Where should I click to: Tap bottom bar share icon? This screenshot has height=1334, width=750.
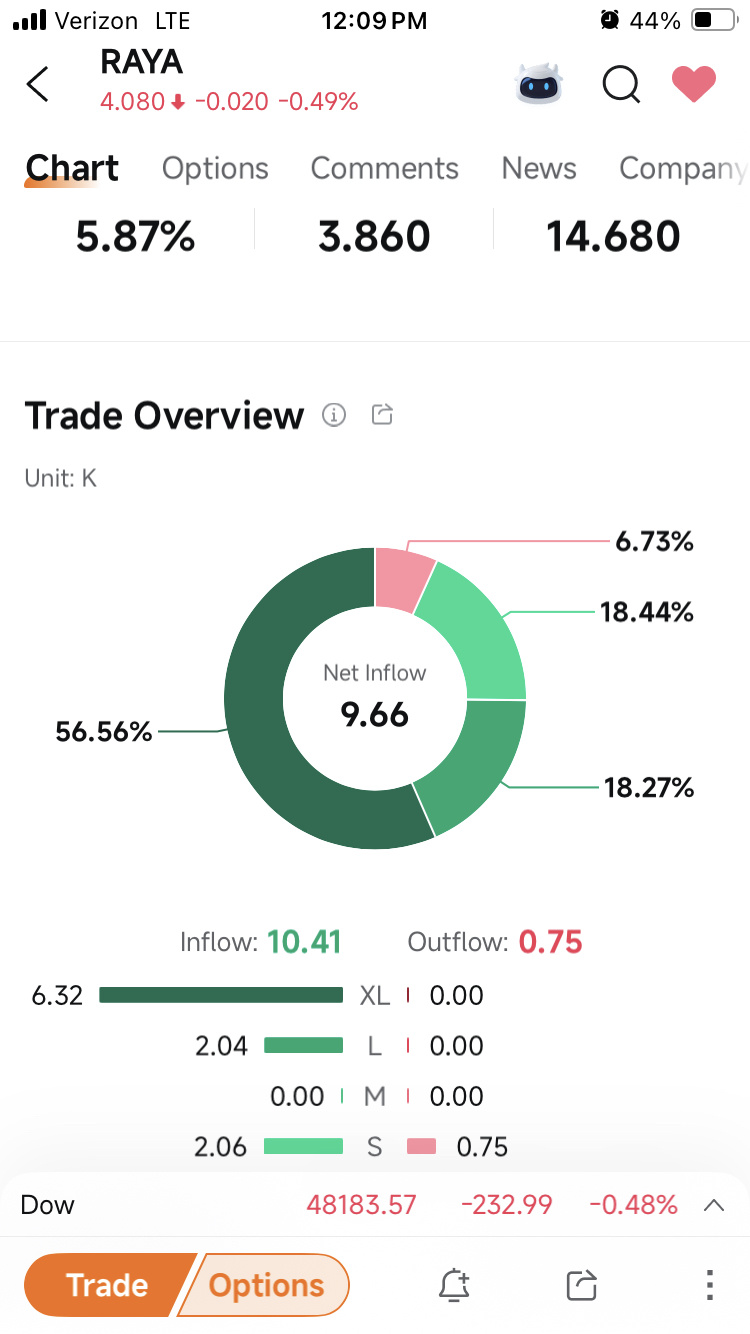click(581, 1285)
